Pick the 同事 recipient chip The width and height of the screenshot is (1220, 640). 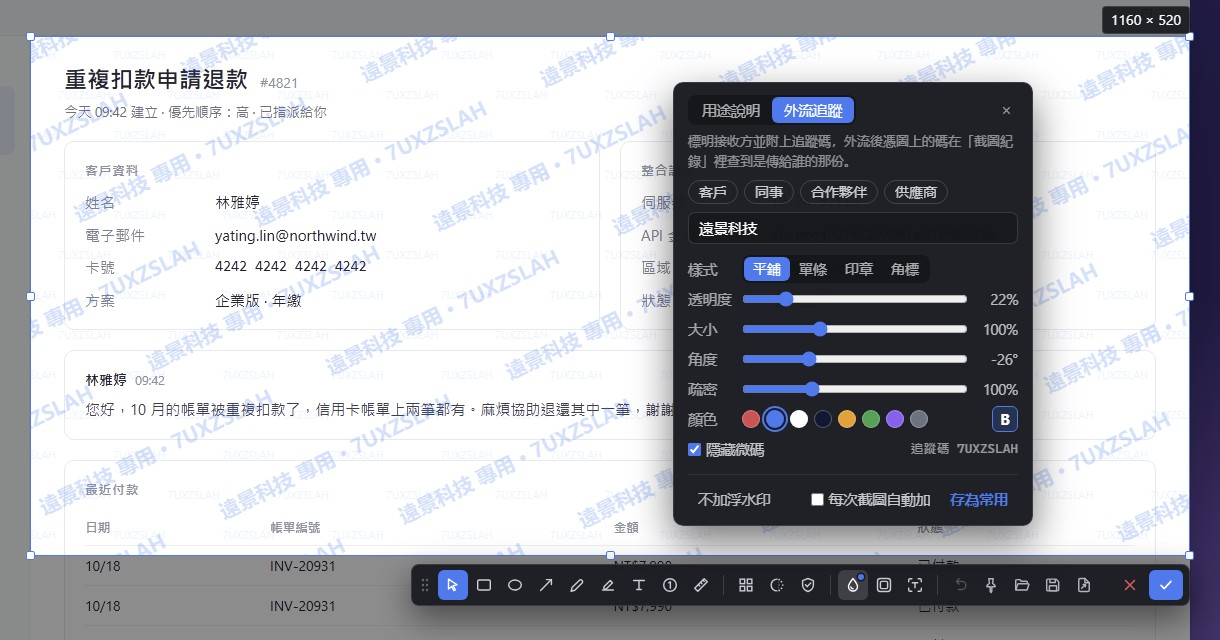pos(769,192)
